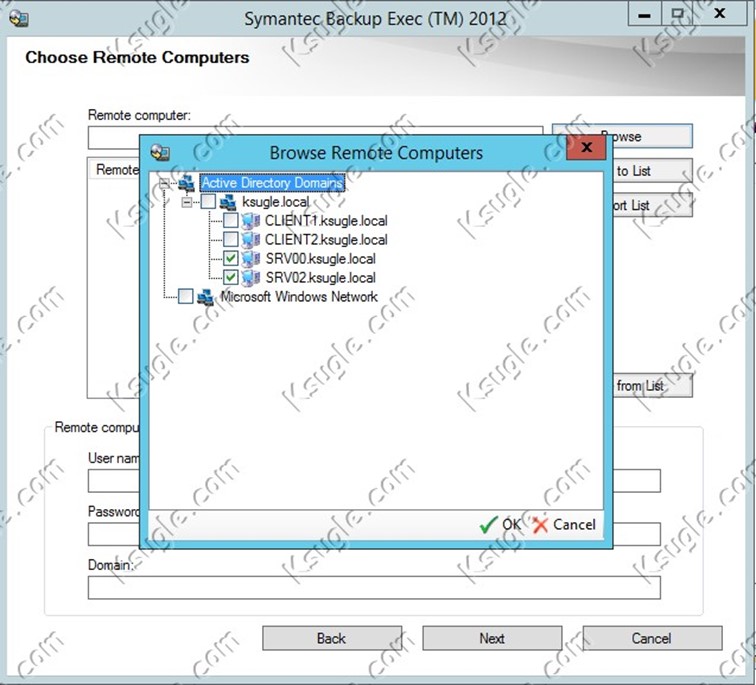Screen dimensions: 756x685
Task: Click the Domain input field
Action: [x=374, y=588]
